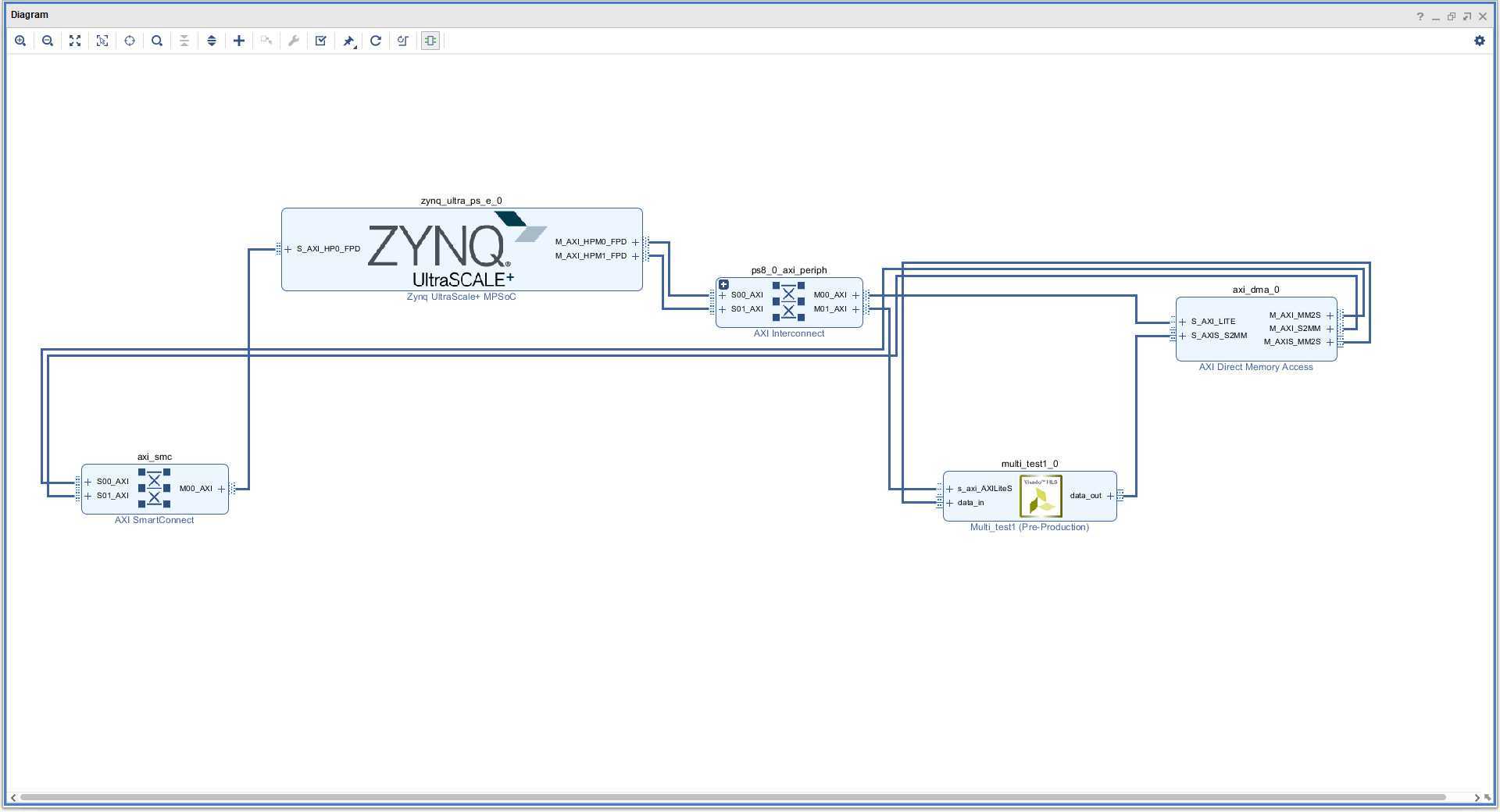Click the Diagram help question mark
This screenshot has height=812, width=1500.
[x=1420, y=16]
